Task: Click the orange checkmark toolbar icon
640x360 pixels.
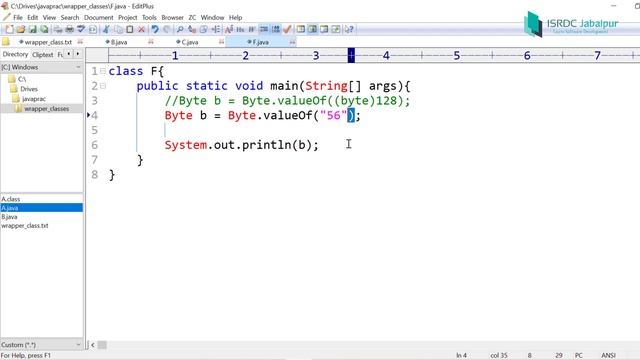Action: point(287,29)
